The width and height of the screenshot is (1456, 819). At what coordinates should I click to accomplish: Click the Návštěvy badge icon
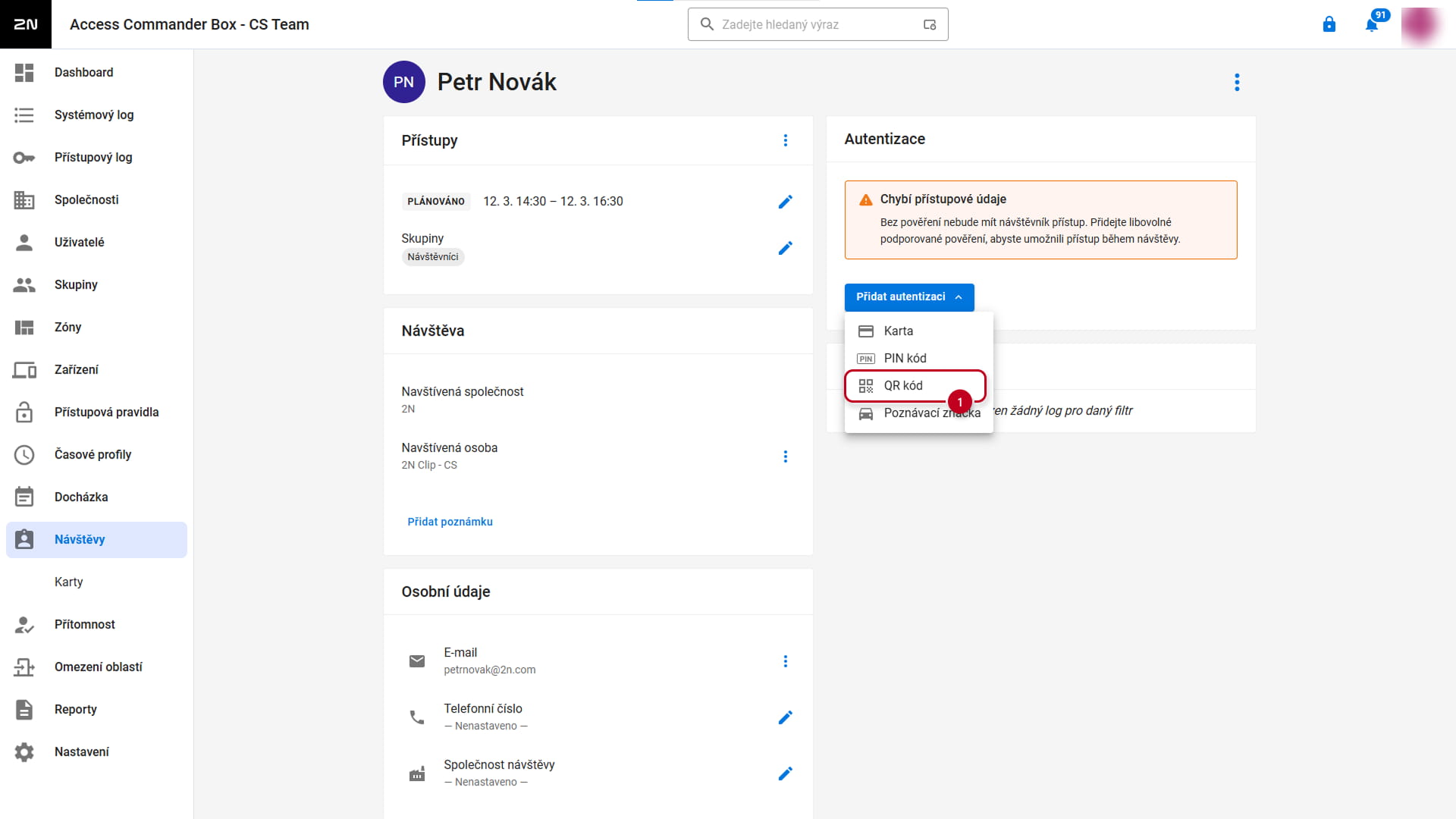24,539
